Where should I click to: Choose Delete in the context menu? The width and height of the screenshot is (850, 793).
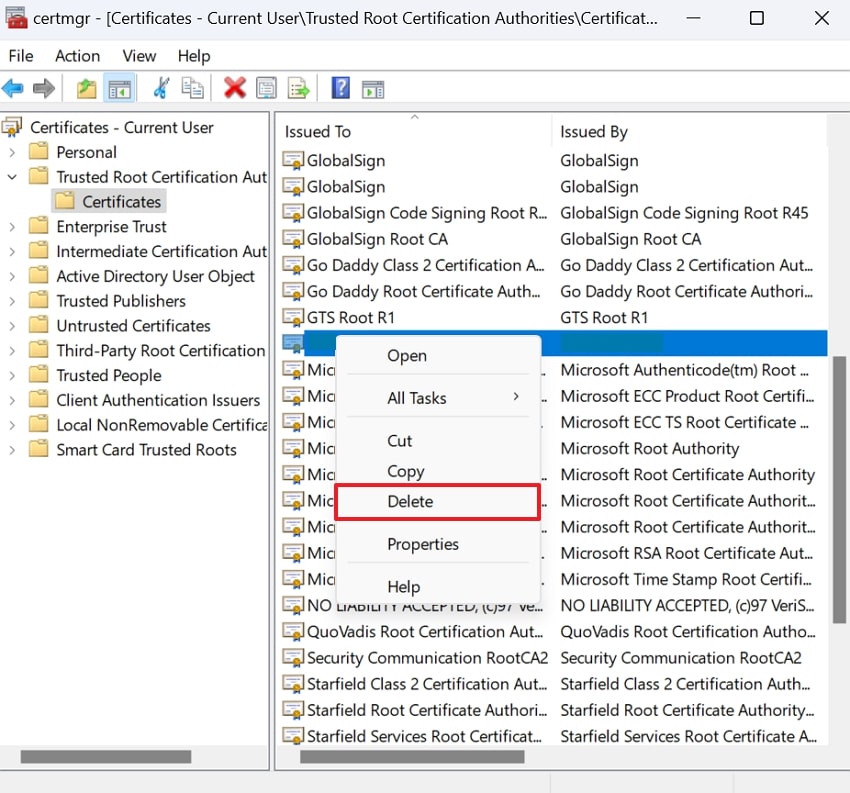438,501
